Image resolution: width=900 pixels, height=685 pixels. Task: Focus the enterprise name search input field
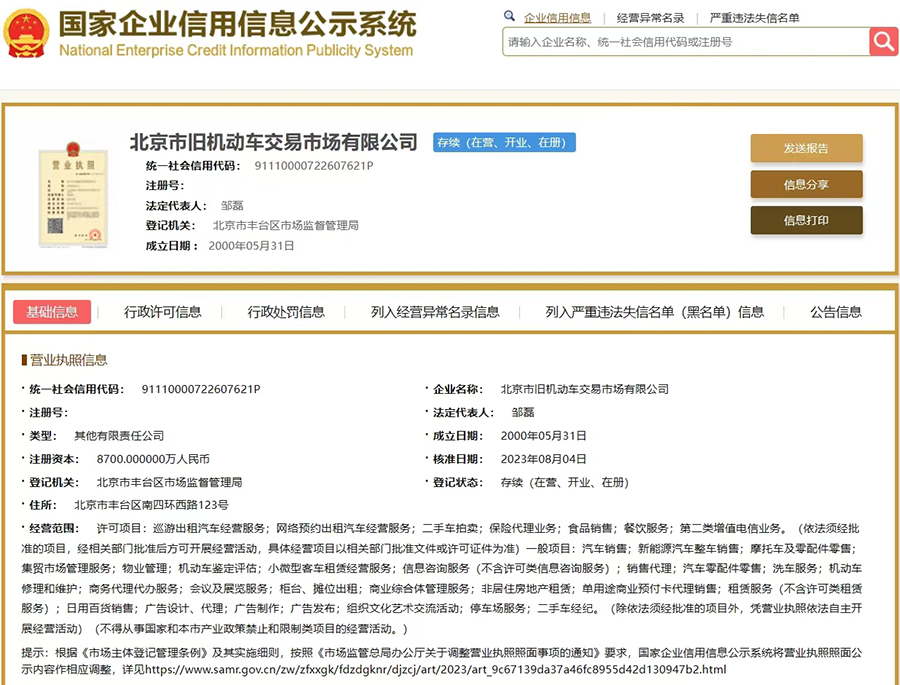[x=686, y=42]
